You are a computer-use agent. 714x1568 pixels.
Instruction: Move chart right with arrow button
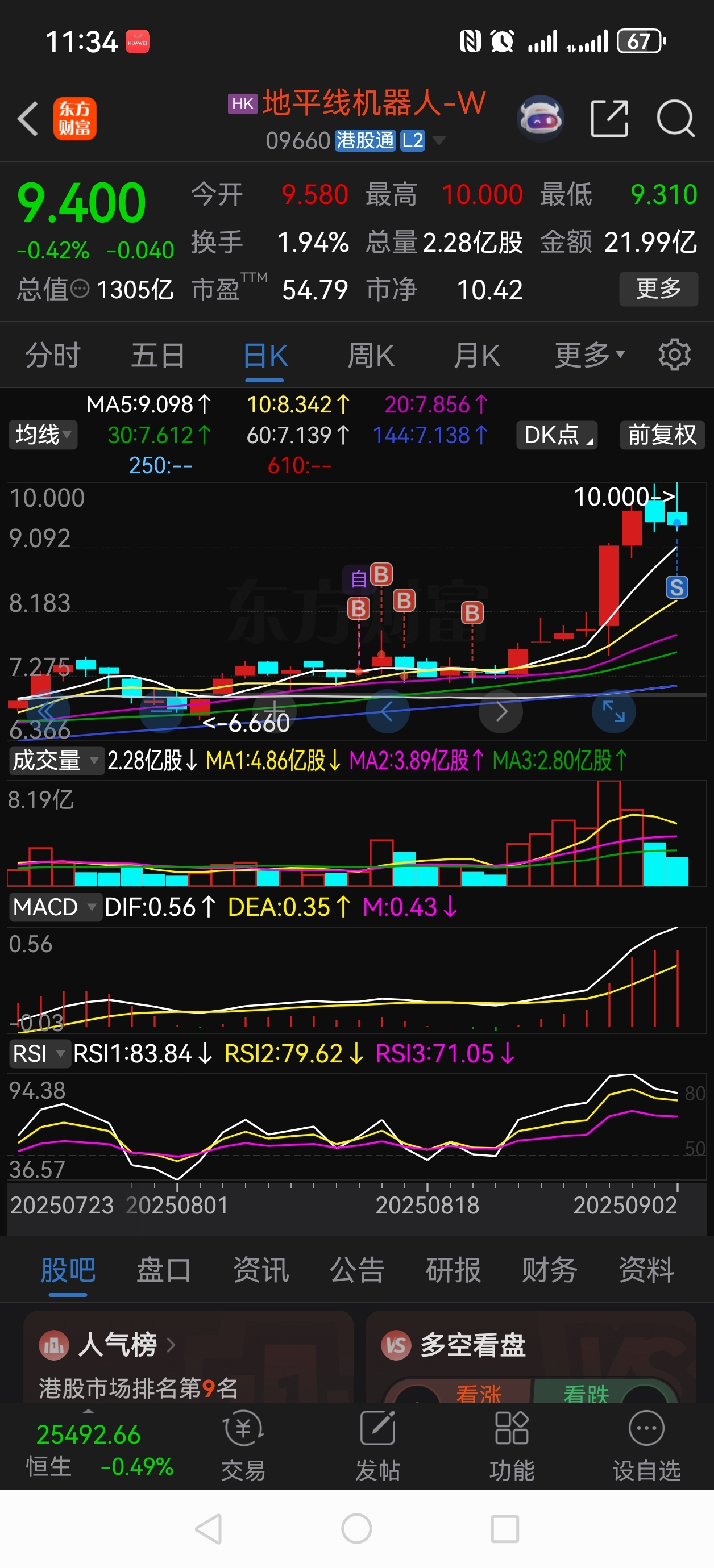pos(501,710)
